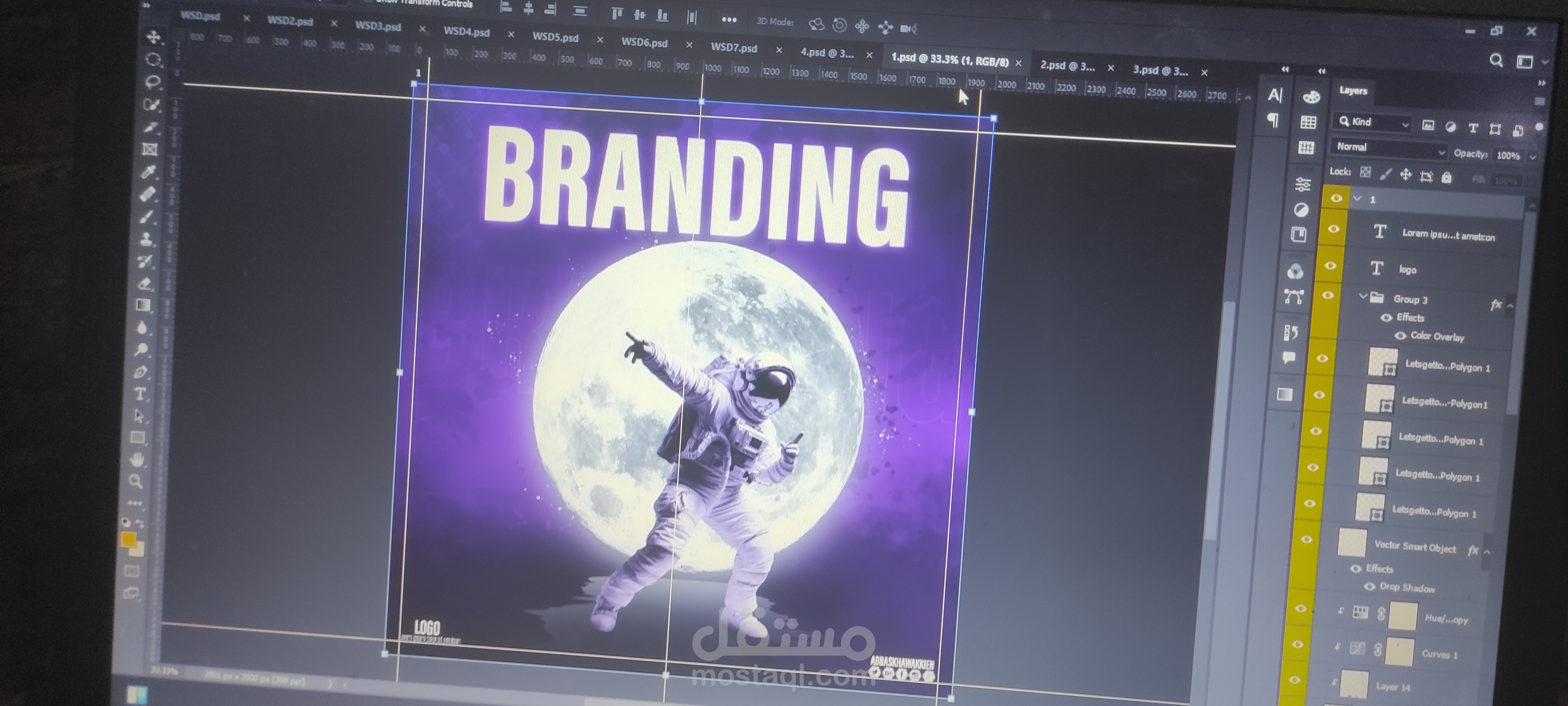Switch to the WSD7.psd tab
1568x706 pixels.
[733, 48]
